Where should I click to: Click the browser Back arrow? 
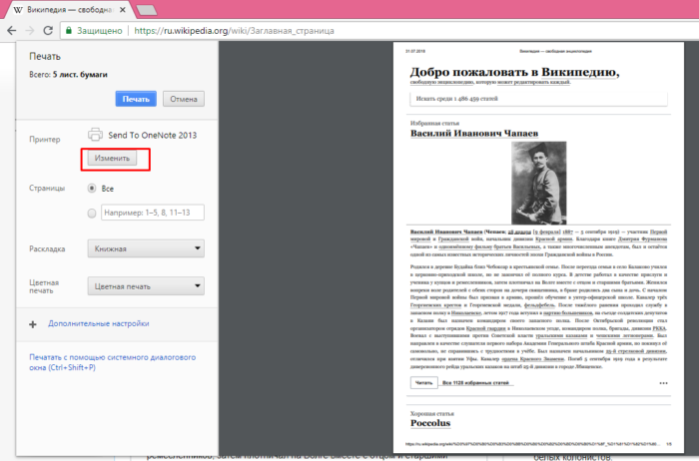[x=12, y=30]
